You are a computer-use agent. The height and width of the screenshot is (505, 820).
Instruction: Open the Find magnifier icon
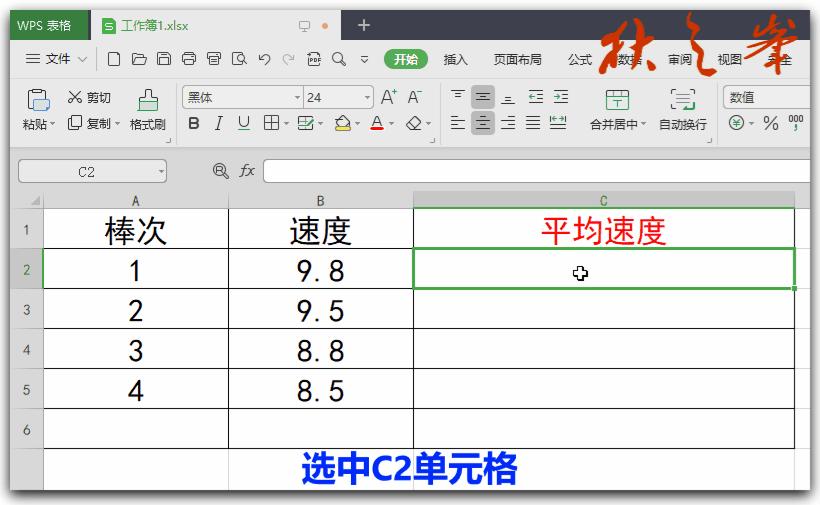click(x=339, y=59)
